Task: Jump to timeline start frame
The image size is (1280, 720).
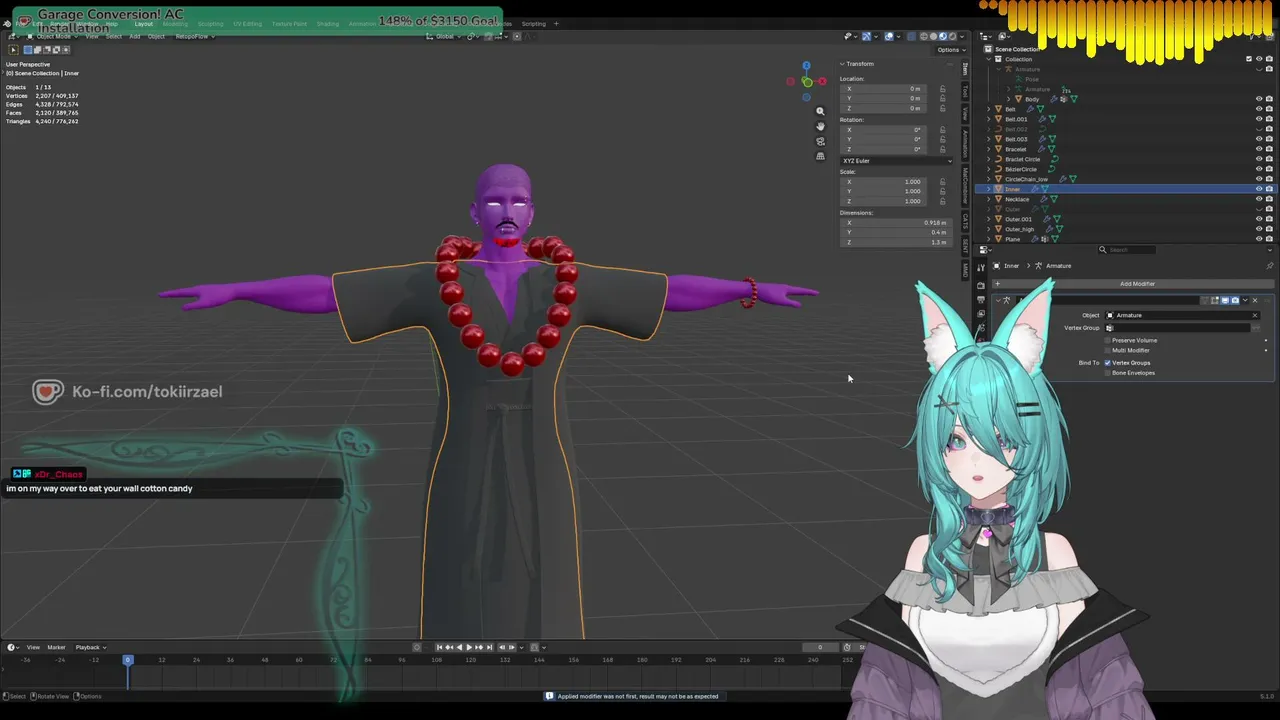Action: pyautogui.click(x=439, y=647)
